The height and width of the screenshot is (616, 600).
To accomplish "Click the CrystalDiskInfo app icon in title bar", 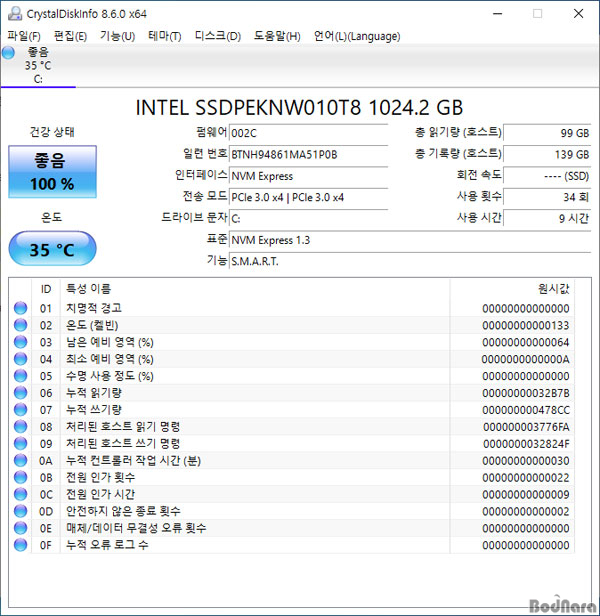I will (15, 14).
